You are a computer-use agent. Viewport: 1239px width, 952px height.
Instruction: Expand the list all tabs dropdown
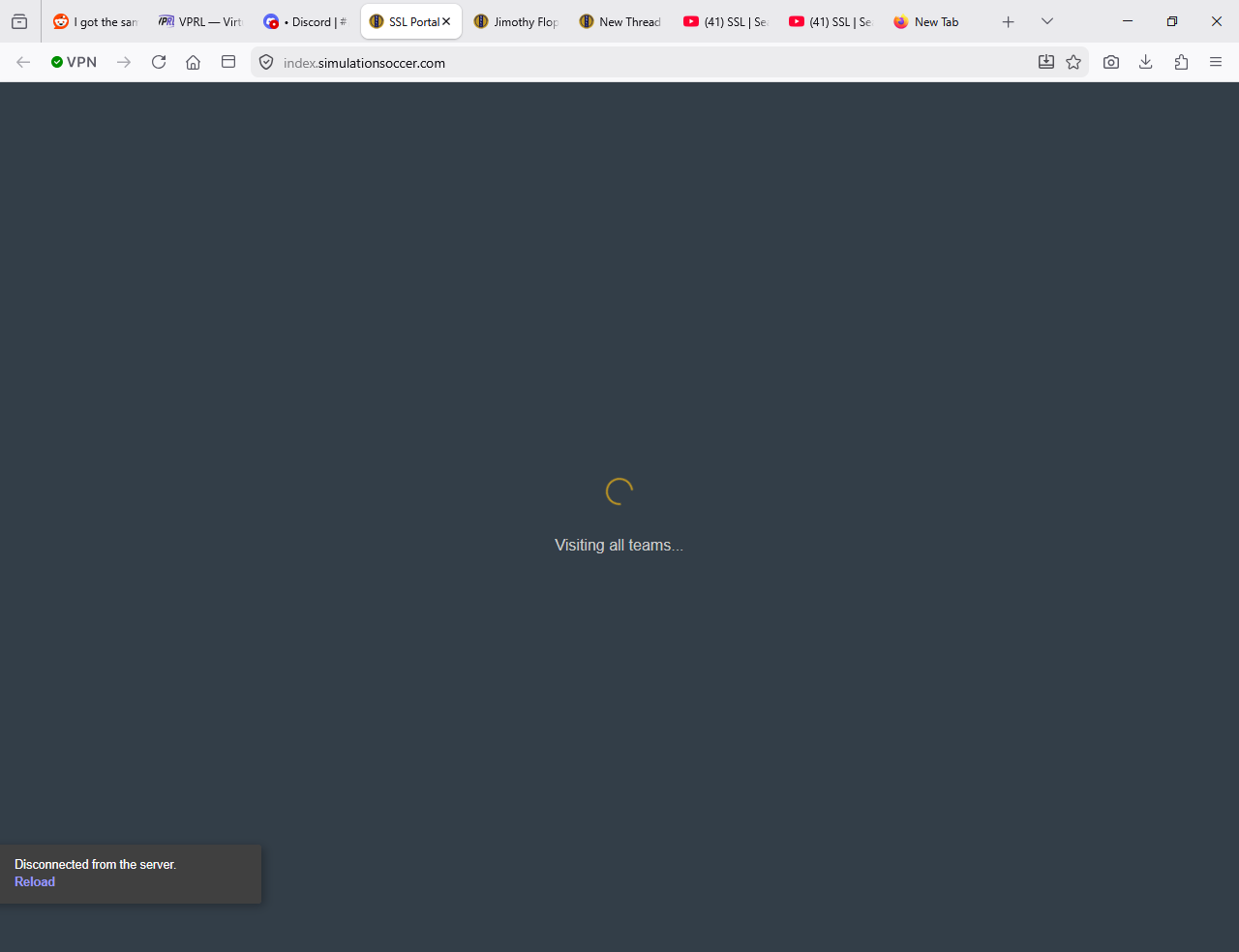(x=1047, y=21)
